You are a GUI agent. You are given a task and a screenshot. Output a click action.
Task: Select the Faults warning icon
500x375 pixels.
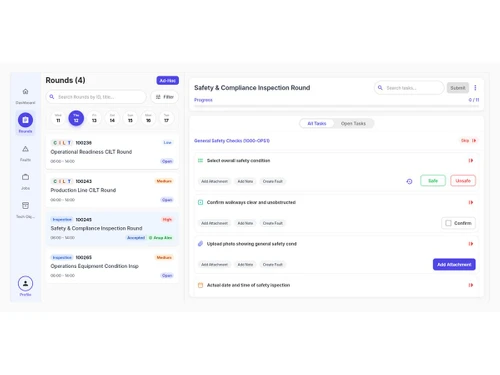coord(25,149)
